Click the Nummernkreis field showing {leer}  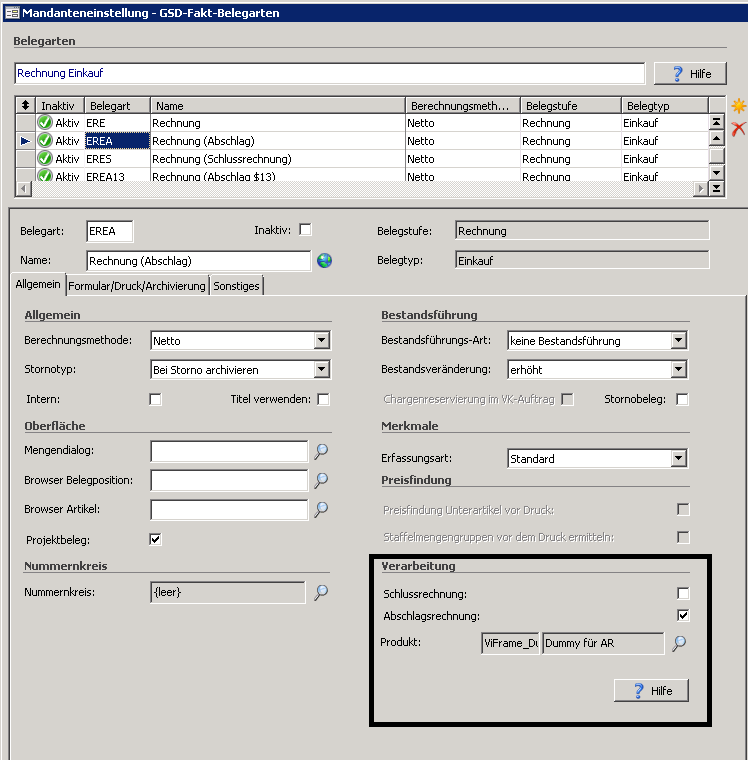coord(228,592)
